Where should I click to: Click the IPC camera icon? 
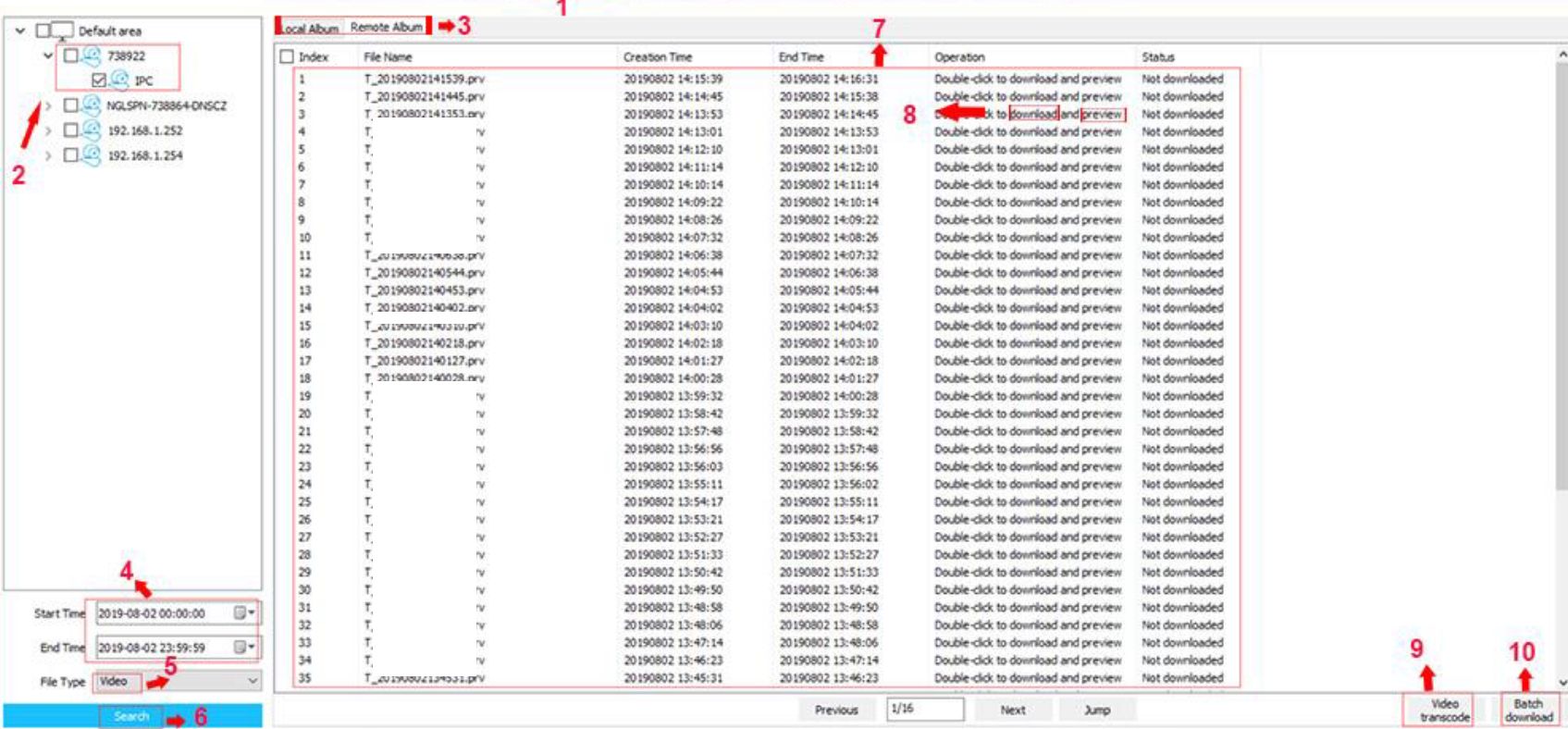[x=120, y=80]
